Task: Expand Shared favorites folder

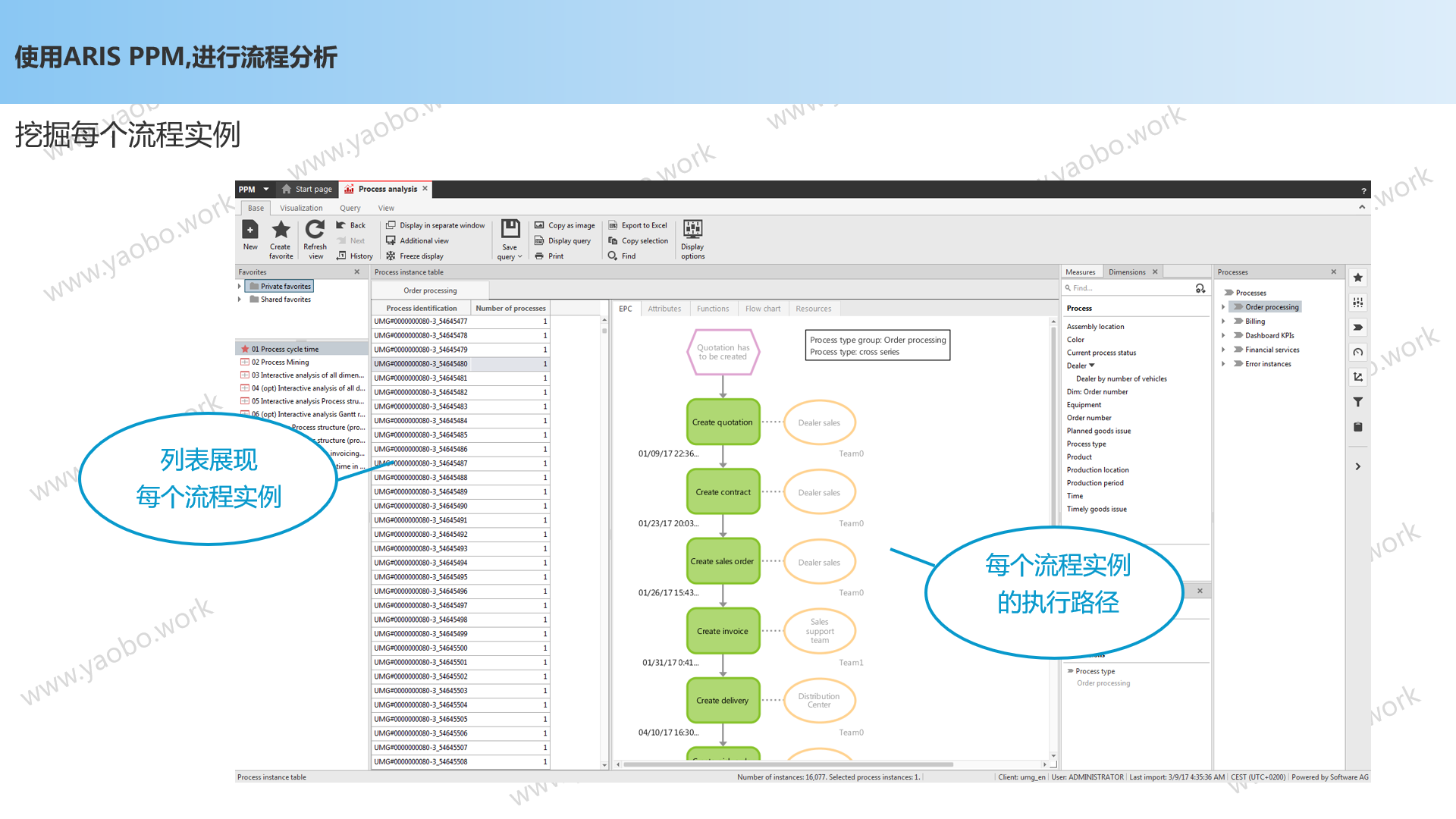Action: (x=240, y=300)
